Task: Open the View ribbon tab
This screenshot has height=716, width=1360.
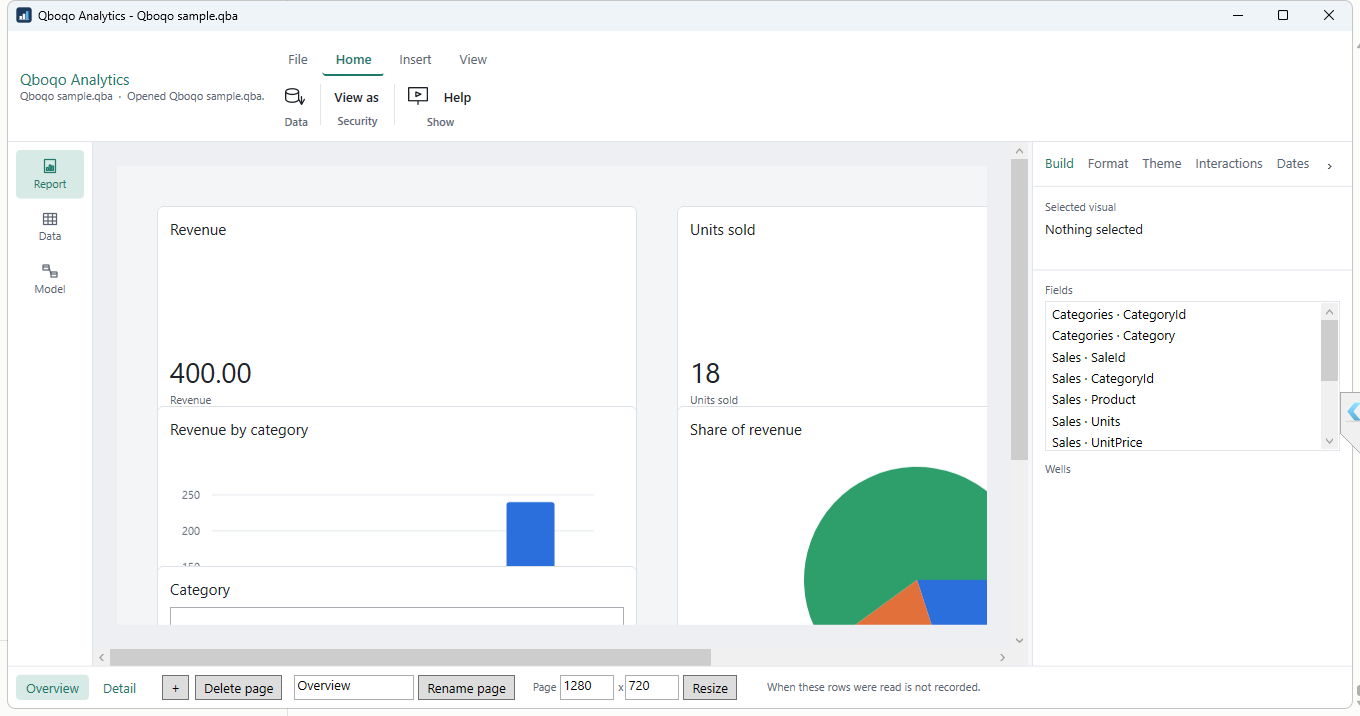Action: click(473, 60)
